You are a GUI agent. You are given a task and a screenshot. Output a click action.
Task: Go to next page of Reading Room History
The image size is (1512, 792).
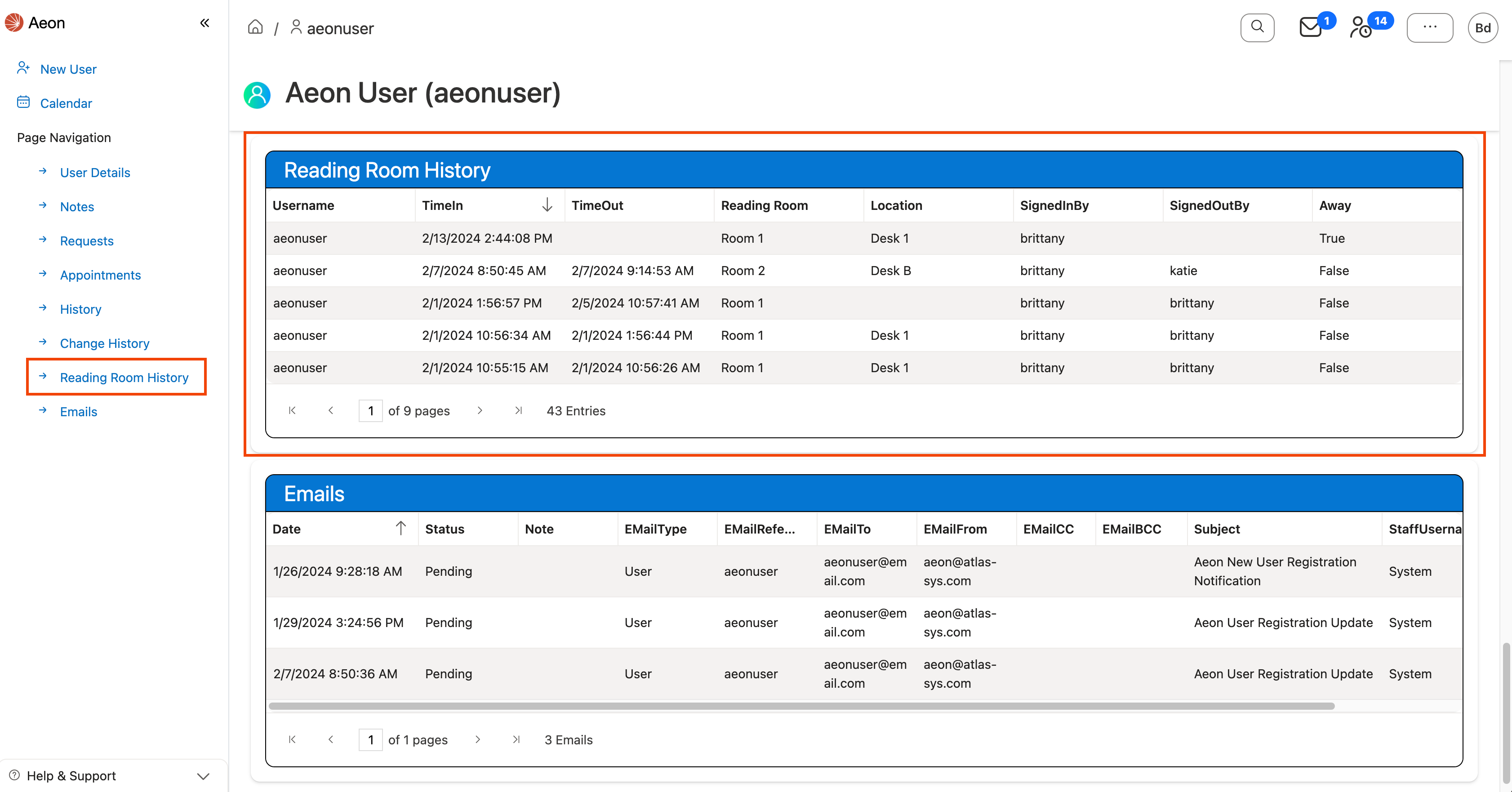point(480,410)
